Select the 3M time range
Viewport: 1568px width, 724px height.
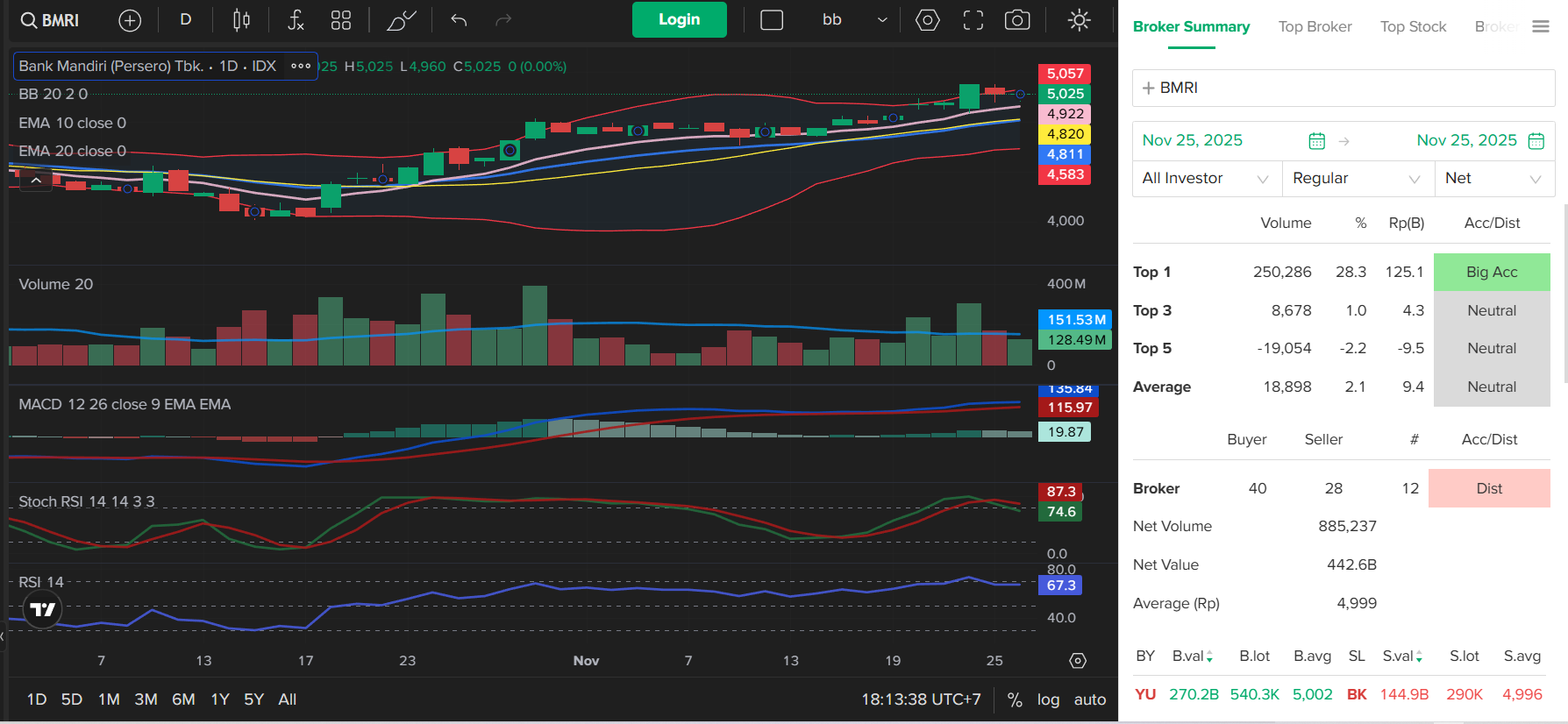point(146,699)
